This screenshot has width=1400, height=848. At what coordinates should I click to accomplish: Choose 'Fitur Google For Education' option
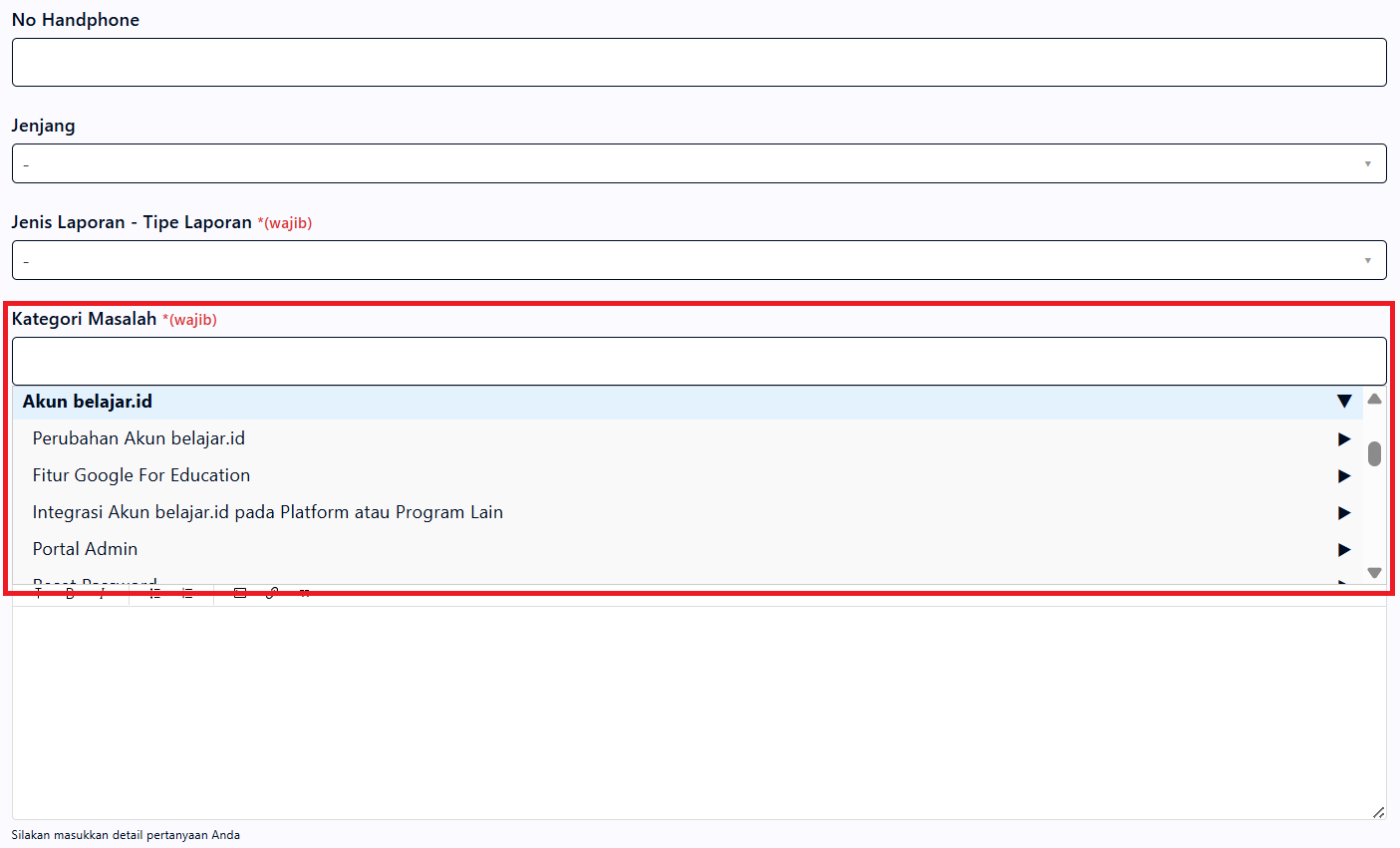[141, 475]
